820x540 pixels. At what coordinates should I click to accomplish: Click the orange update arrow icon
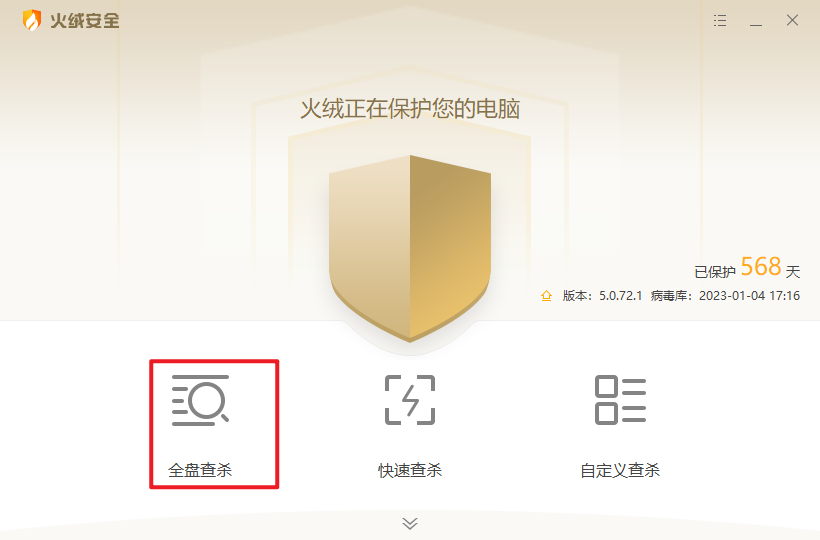tap(546, 296)
